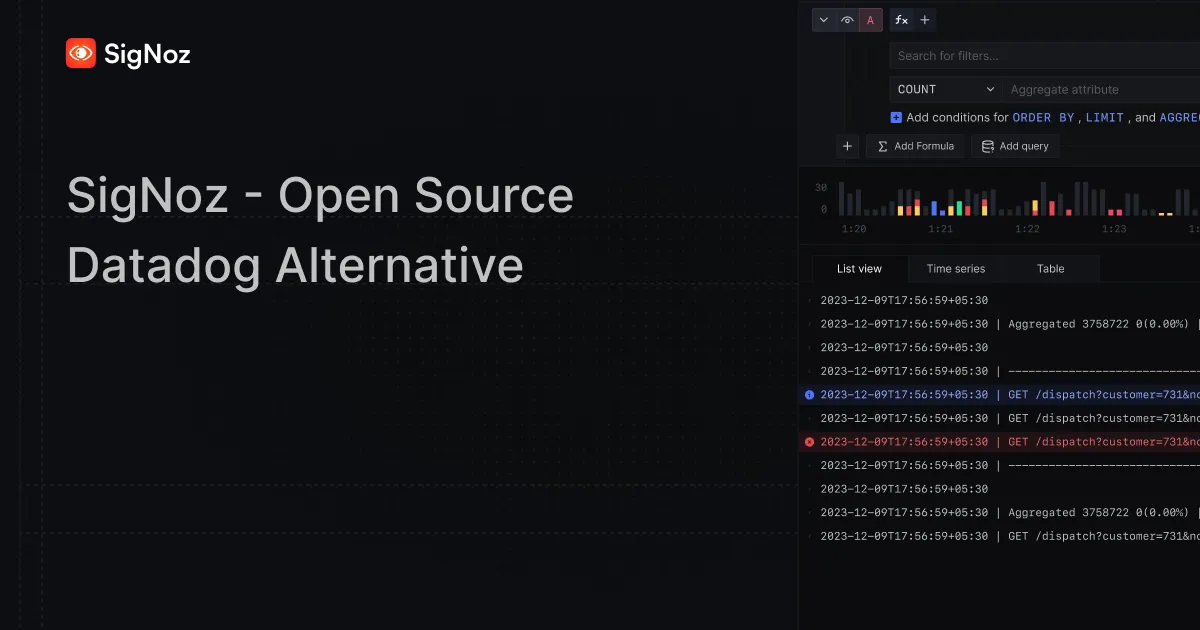Click the SigNoz logo icon
The image size is (1200, 630).
[80, 53]
